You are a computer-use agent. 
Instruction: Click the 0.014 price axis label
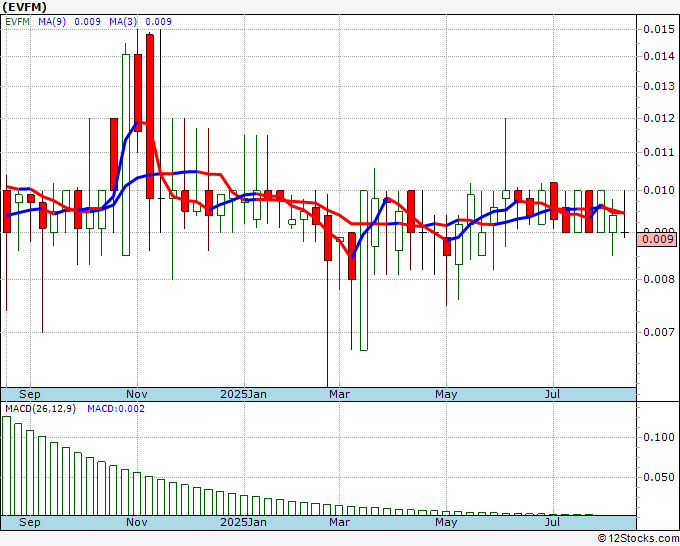pos(659,56)
